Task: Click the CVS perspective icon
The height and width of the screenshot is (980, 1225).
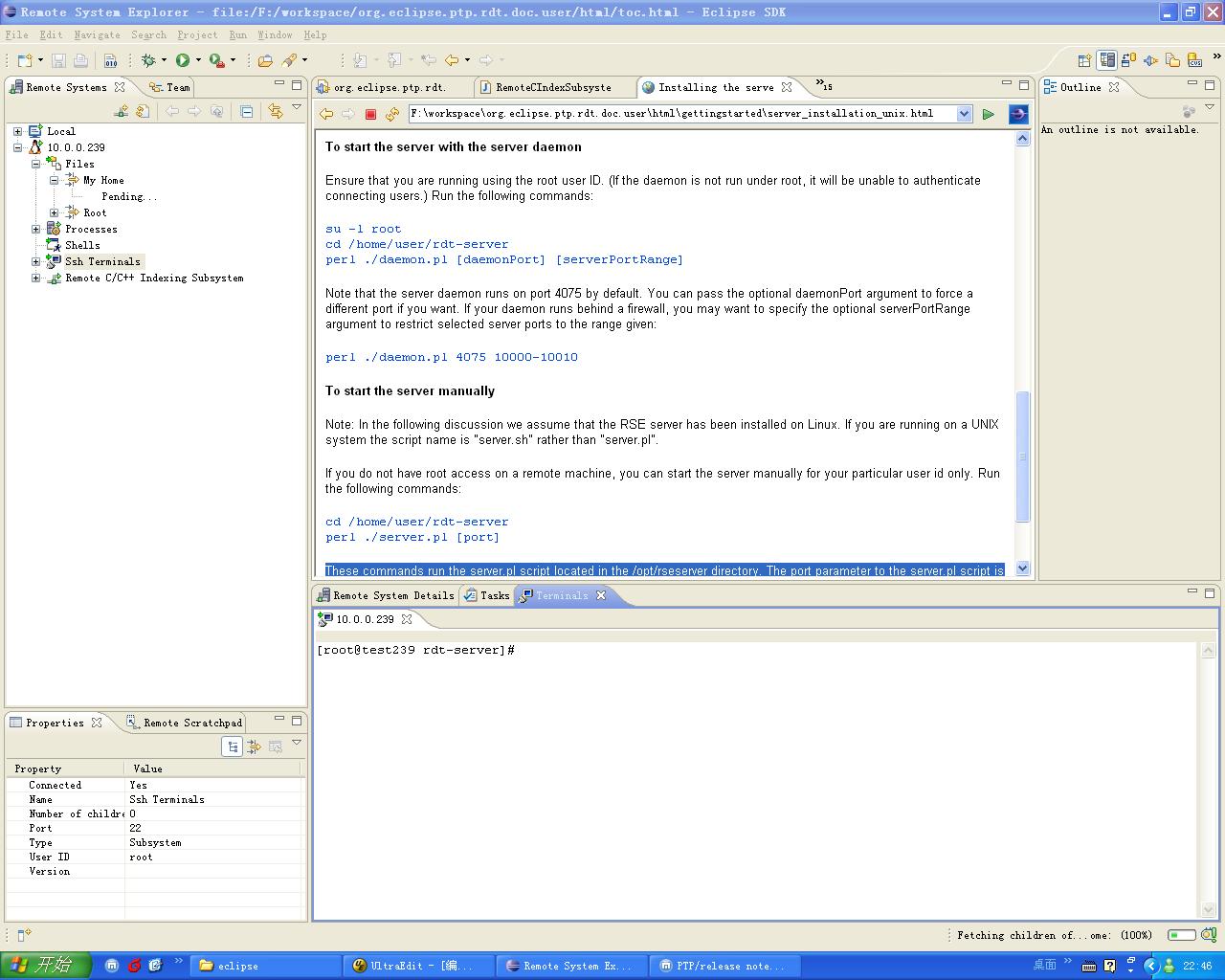Action: [x=1195, y=60]
